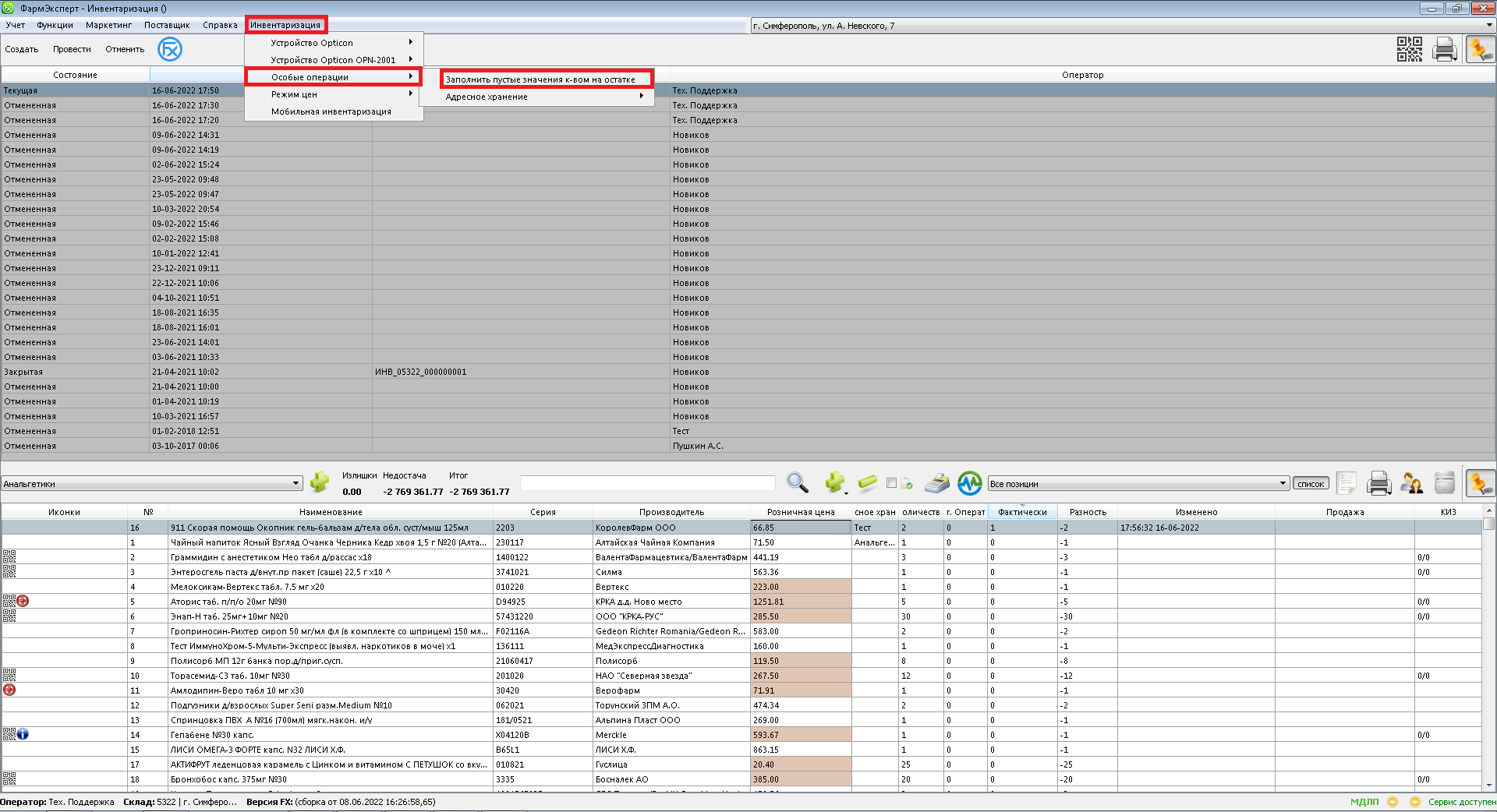
Task: Click the blue pulse monitor icon
Action: click(x=969, y=483)
